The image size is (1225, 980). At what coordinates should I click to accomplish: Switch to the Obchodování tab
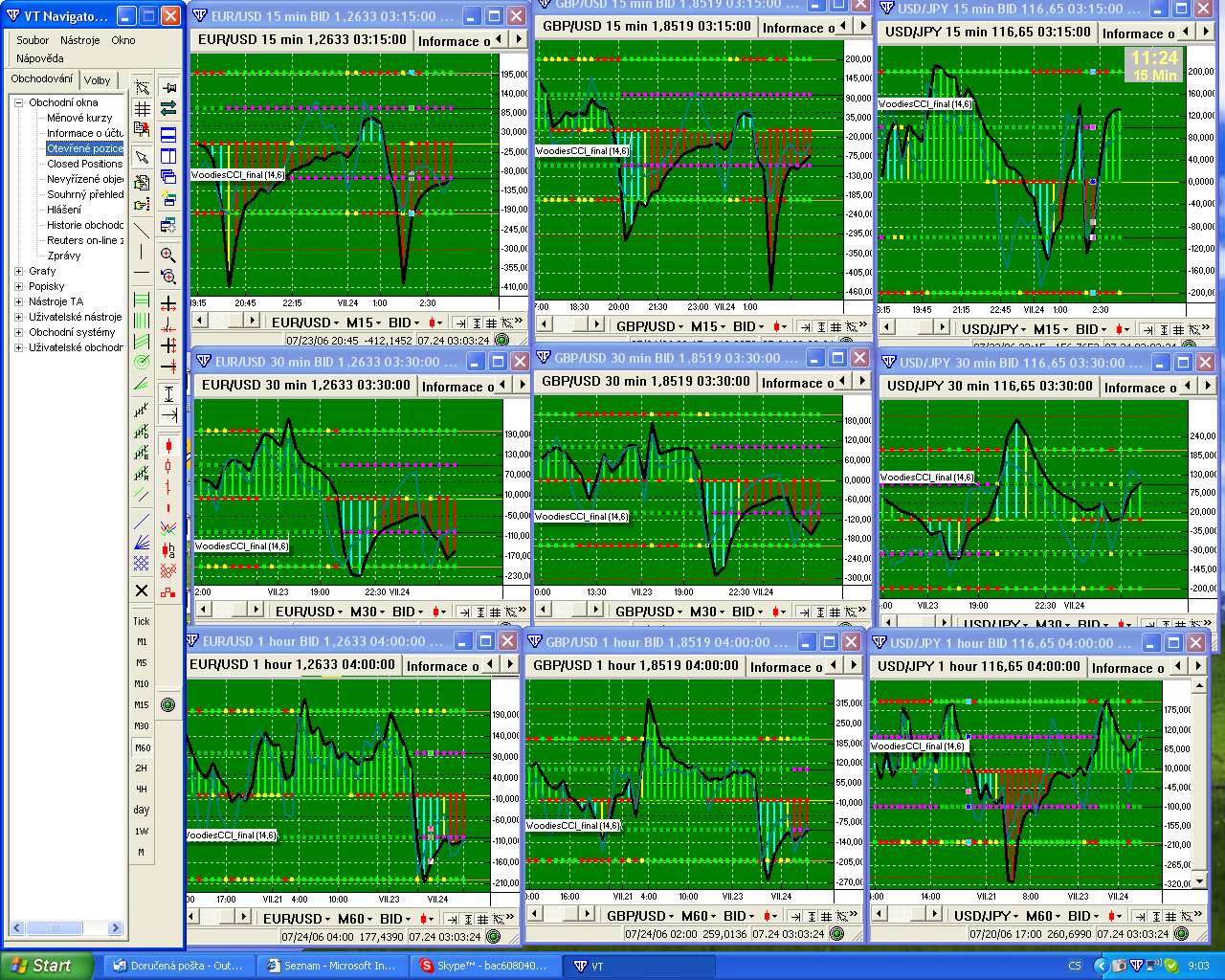pyautogui.click(x=42, y=78)
